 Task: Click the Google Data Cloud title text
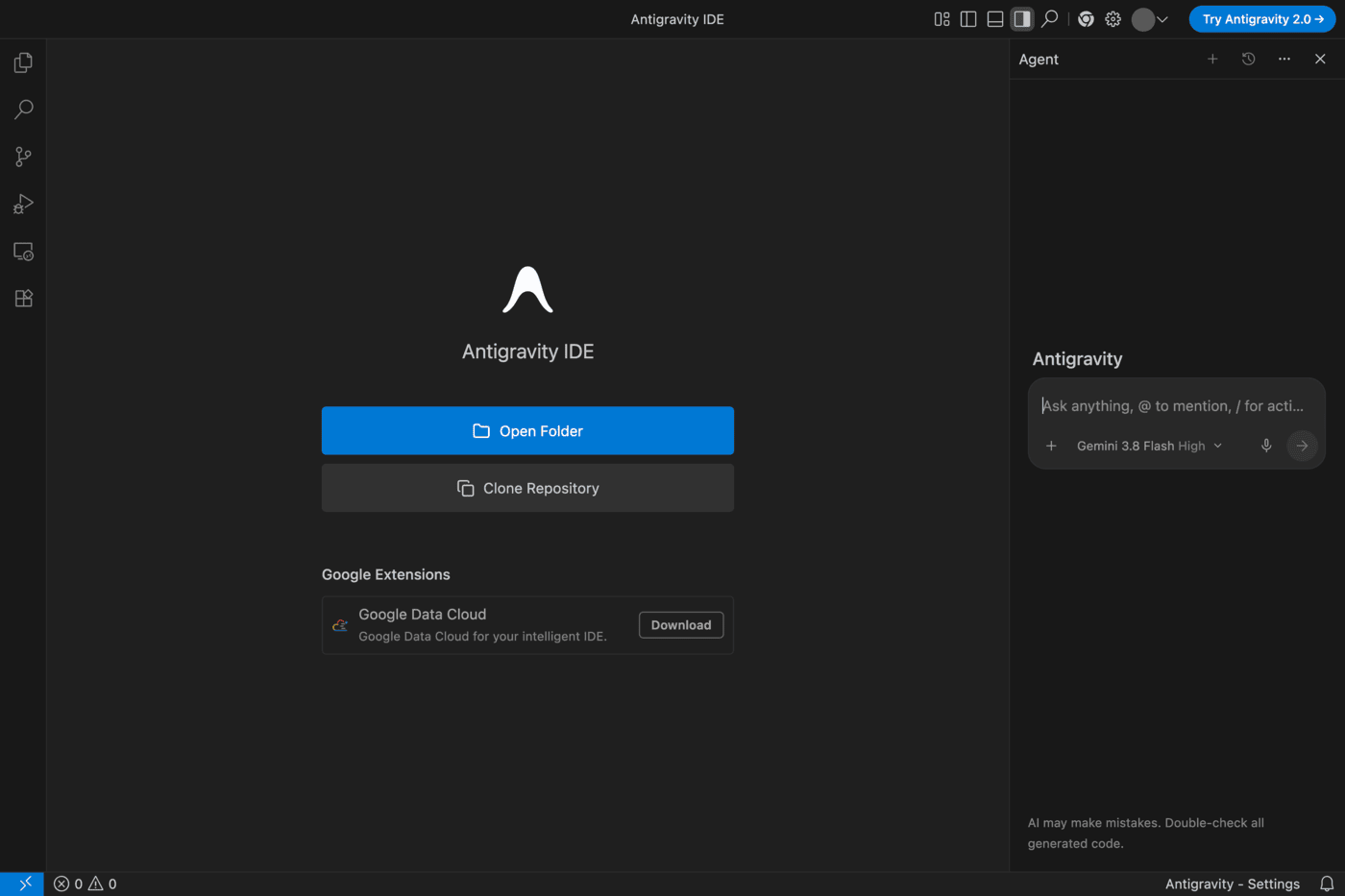pyautogui.click(x=423, y=615)
